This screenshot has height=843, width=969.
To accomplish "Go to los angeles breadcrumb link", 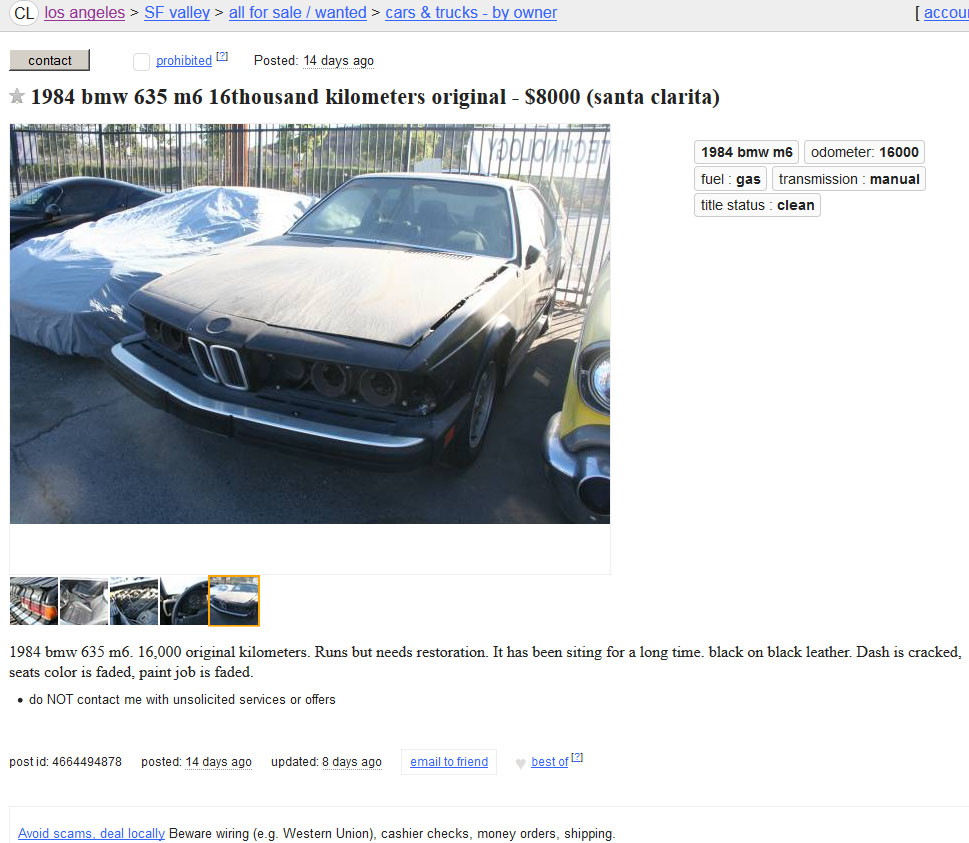I will tap(85, 12).
